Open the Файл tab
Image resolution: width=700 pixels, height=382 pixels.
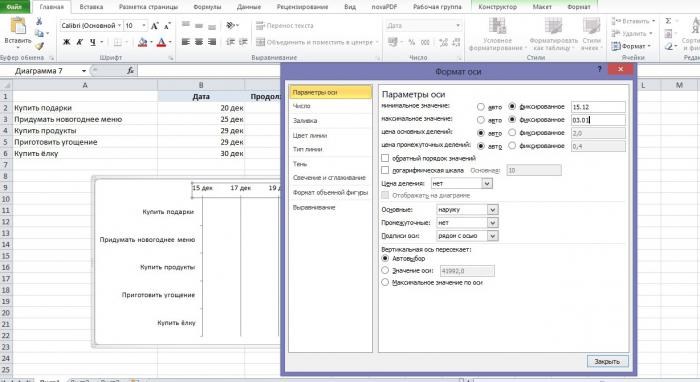tap(15, 7)
